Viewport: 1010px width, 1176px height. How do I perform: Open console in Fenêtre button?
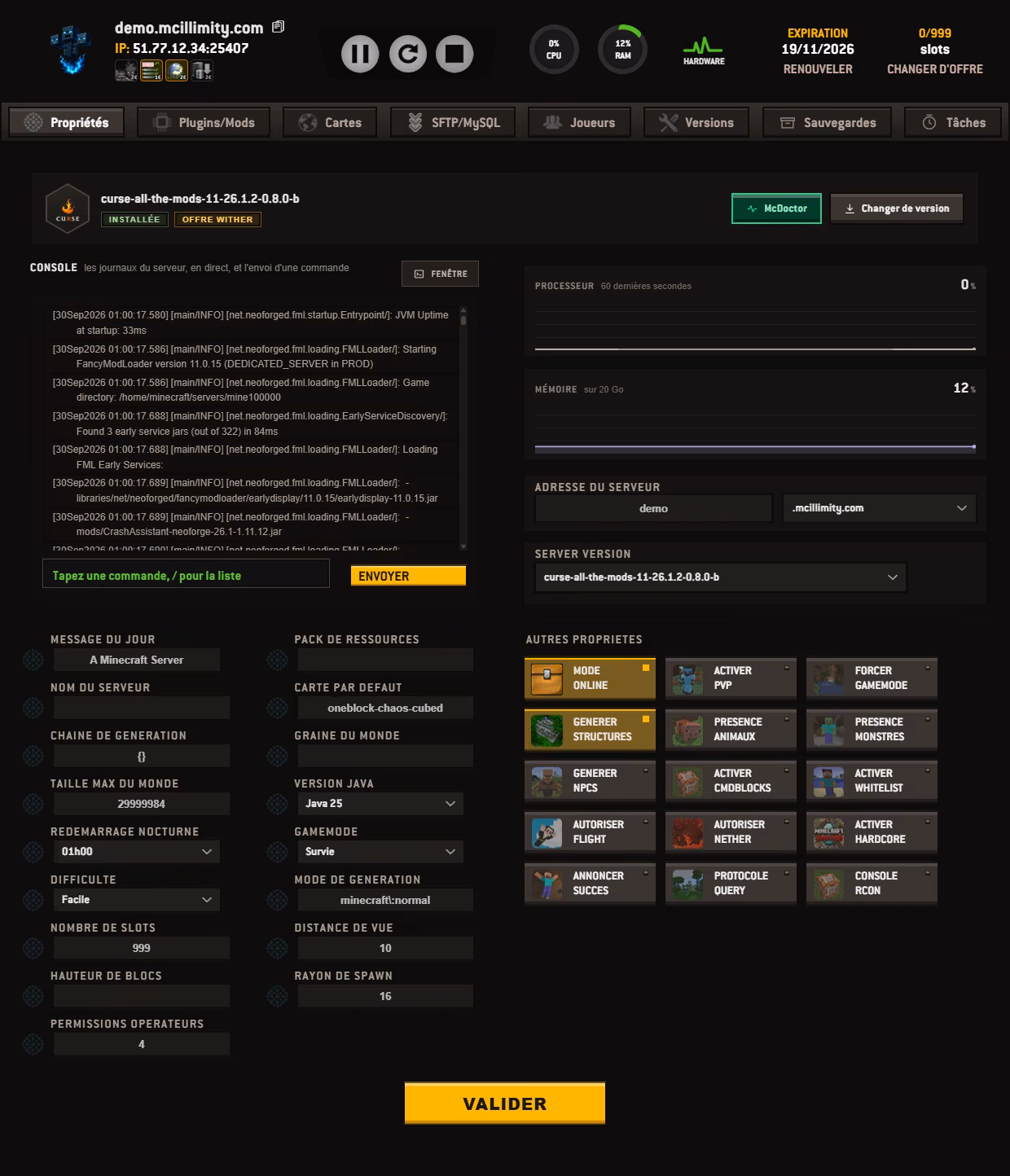coord(440,274)
